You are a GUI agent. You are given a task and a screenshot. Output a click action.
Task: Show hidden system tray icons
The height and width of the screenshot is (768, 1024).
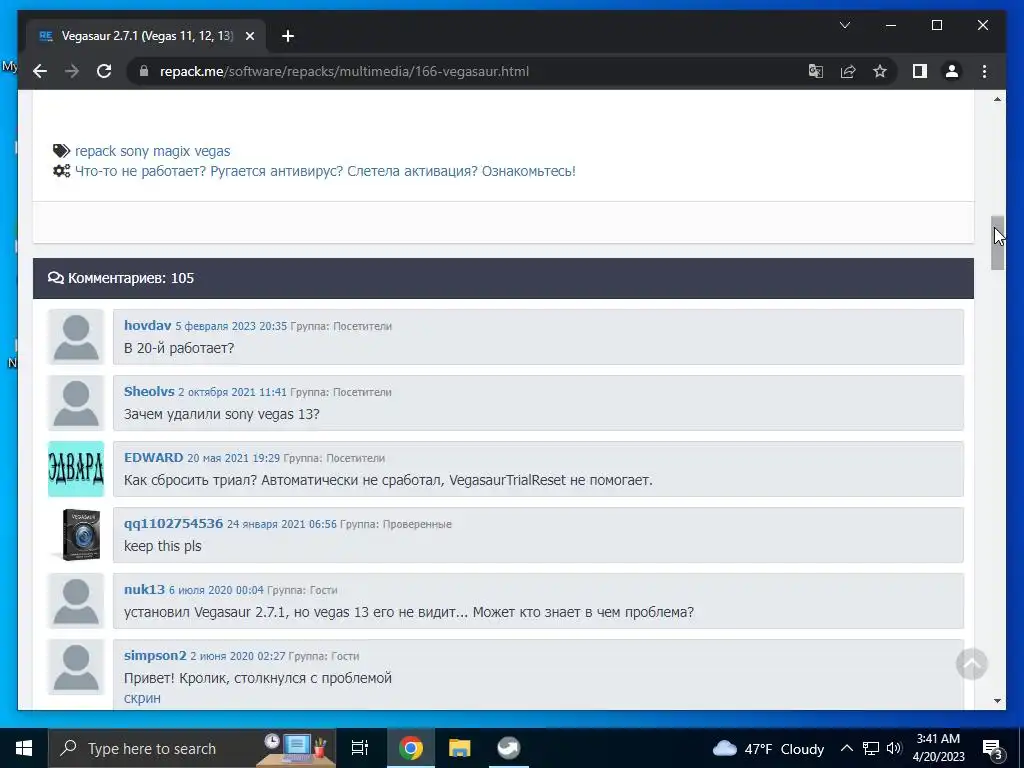pyautogui.click(x=846, y=748)
